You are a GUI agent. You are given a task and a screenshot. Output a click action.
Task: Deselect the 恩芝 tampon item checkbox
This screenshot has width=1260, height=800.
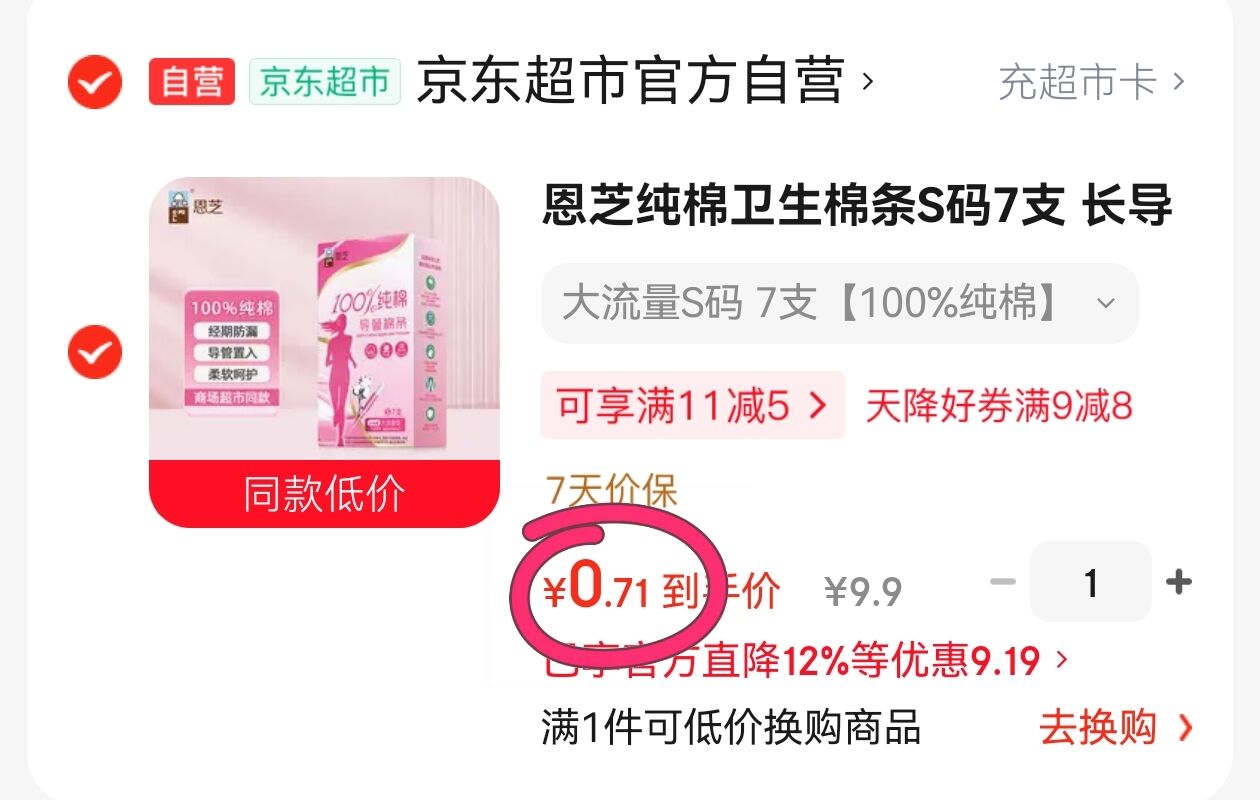(95, 351)
